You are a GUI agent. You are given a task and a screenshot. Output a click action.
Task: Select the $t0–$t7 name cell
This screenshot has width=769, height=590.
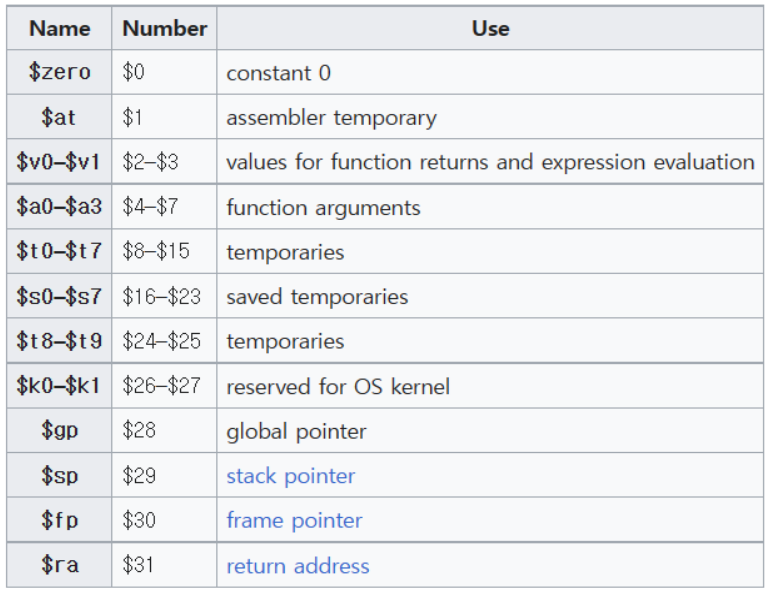coord(59,252)
